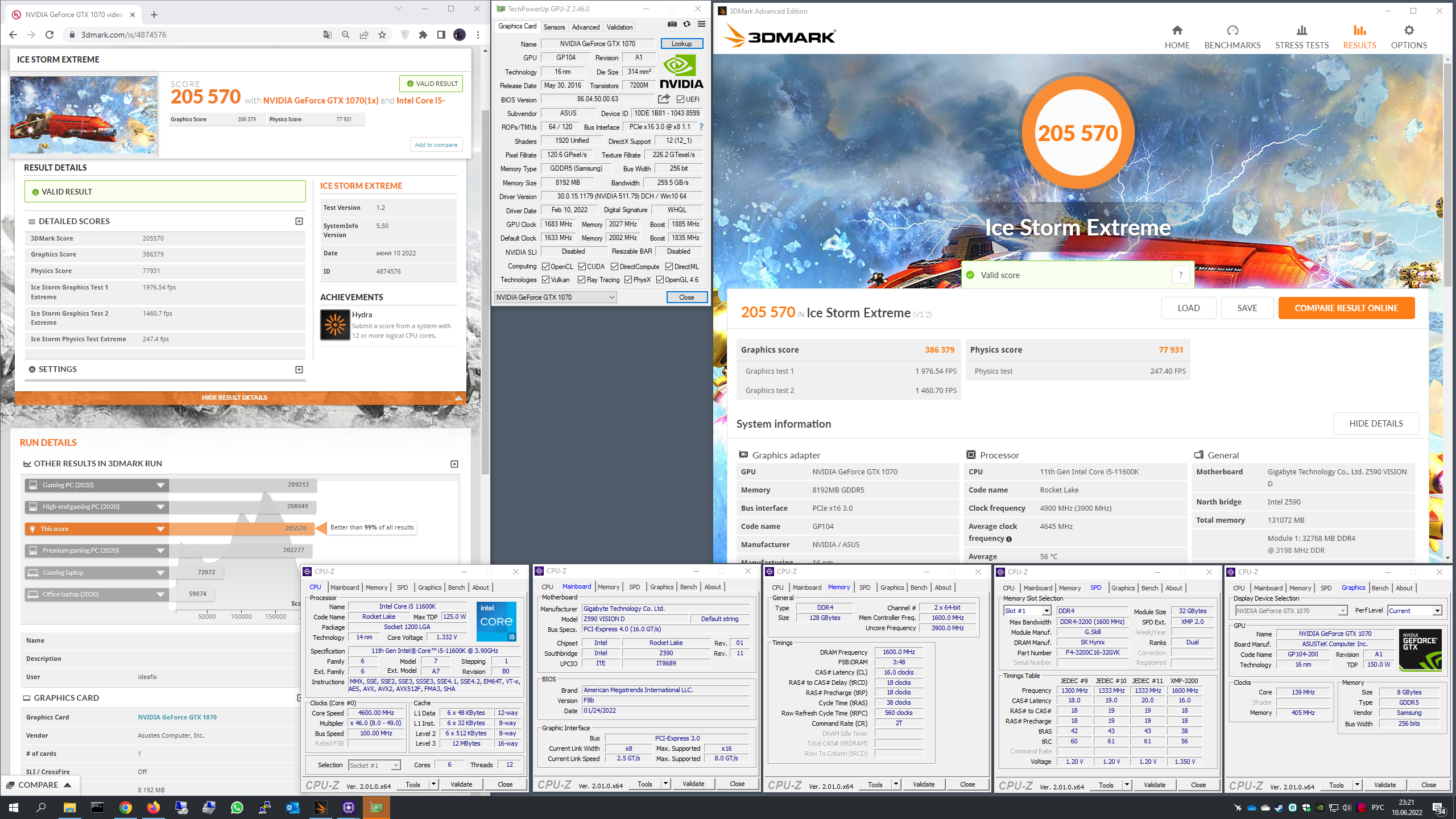Toggle OpenCL checkbox in GPU-Z

coord(545,266)
